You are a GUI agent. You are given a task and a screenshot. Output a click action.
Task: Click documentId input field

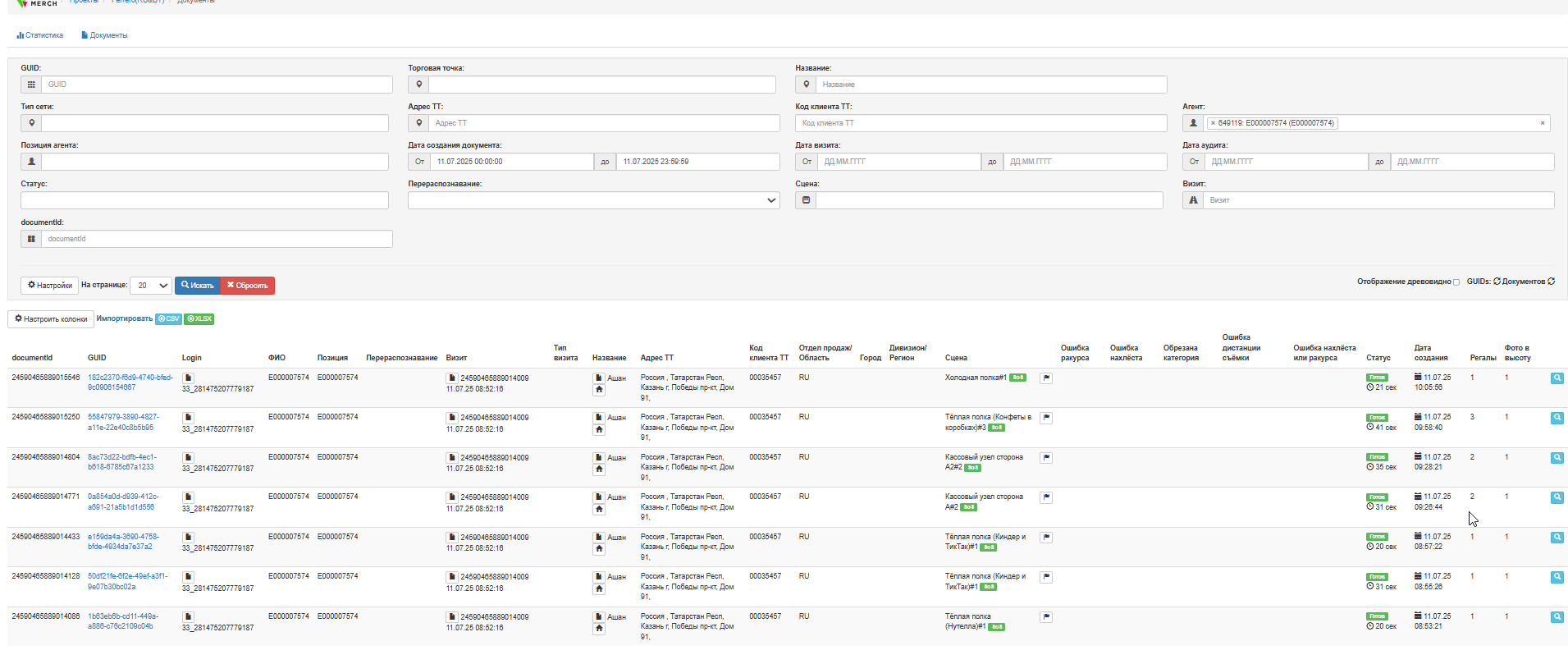(x=217, y=239)
